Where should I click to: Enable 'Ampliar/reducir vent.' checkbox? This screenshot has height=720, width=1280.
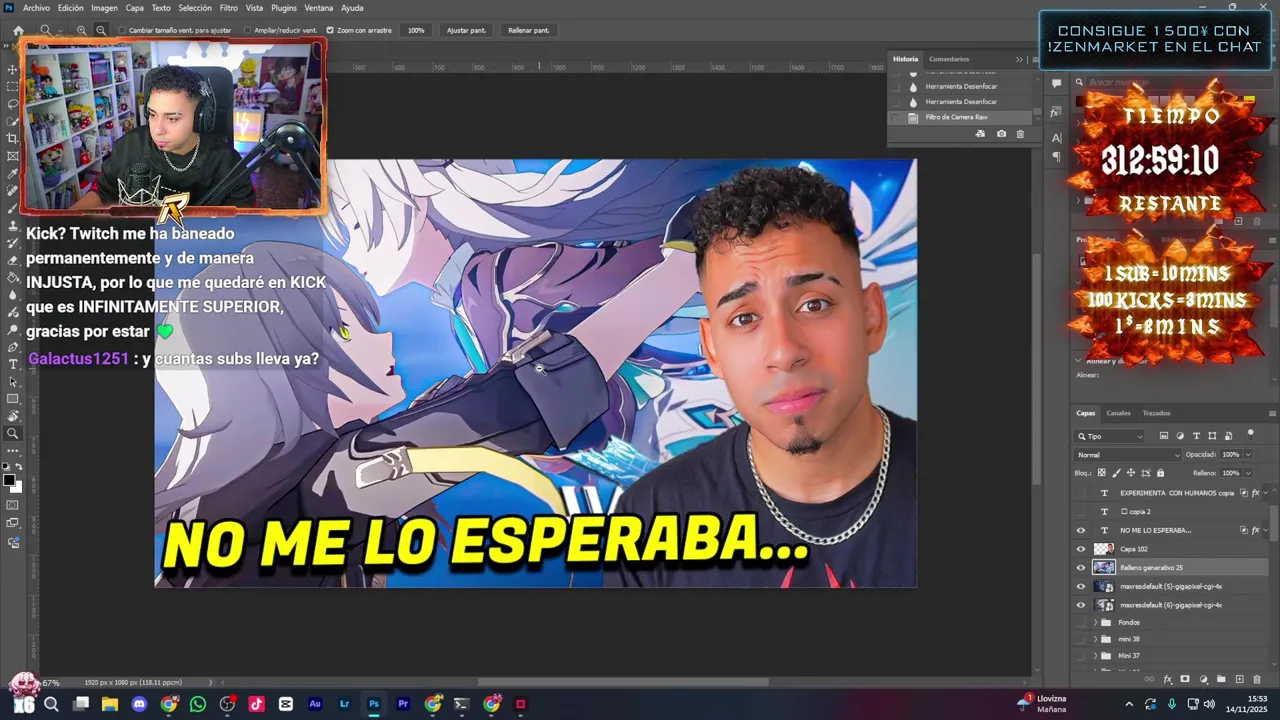(249, 30)
